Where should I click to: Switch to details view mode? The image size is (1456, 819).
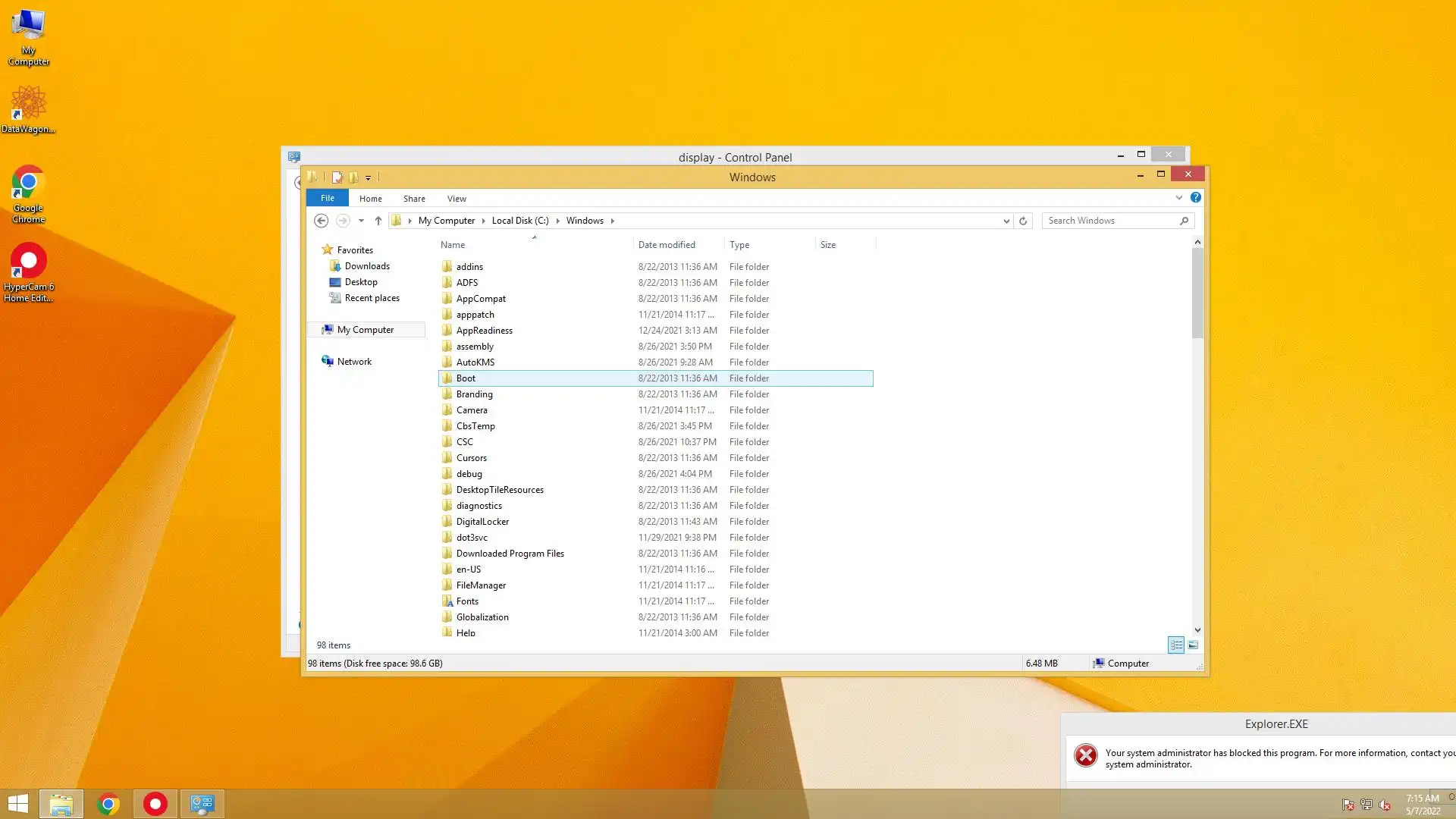1176,645
